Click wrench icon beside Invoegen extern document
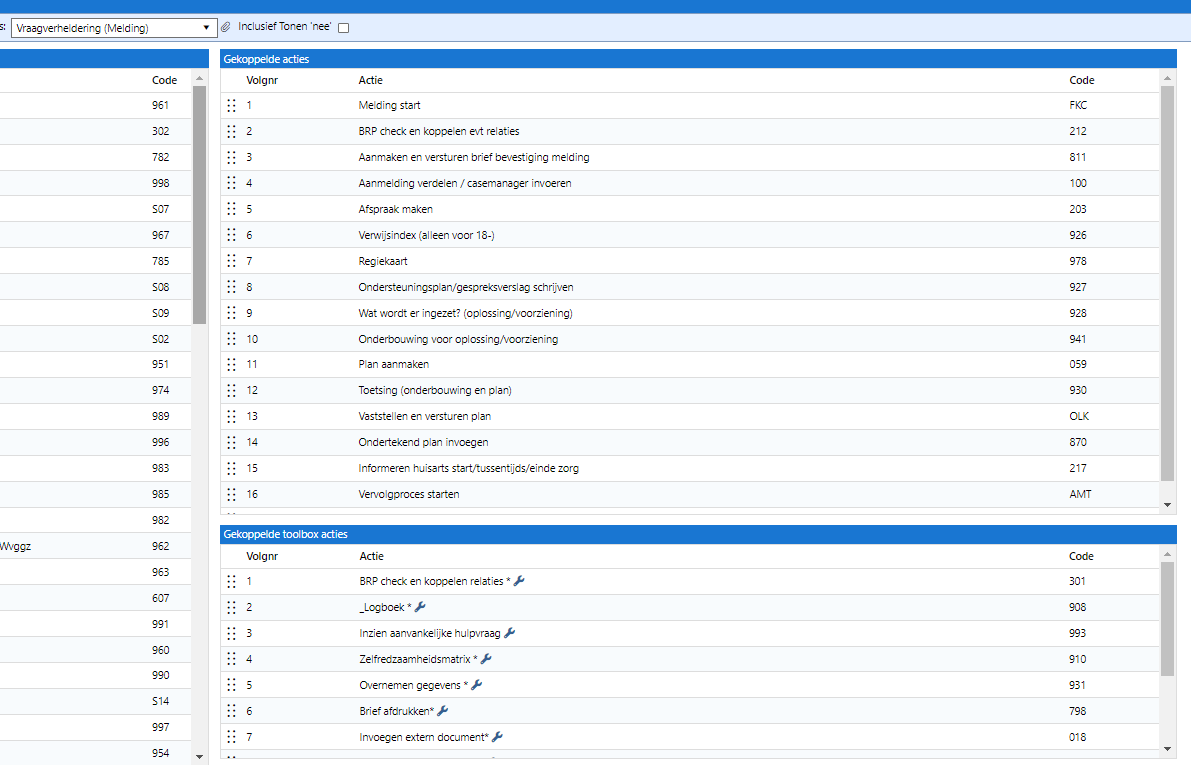1191x765 pixels. [x=497, y=737]
